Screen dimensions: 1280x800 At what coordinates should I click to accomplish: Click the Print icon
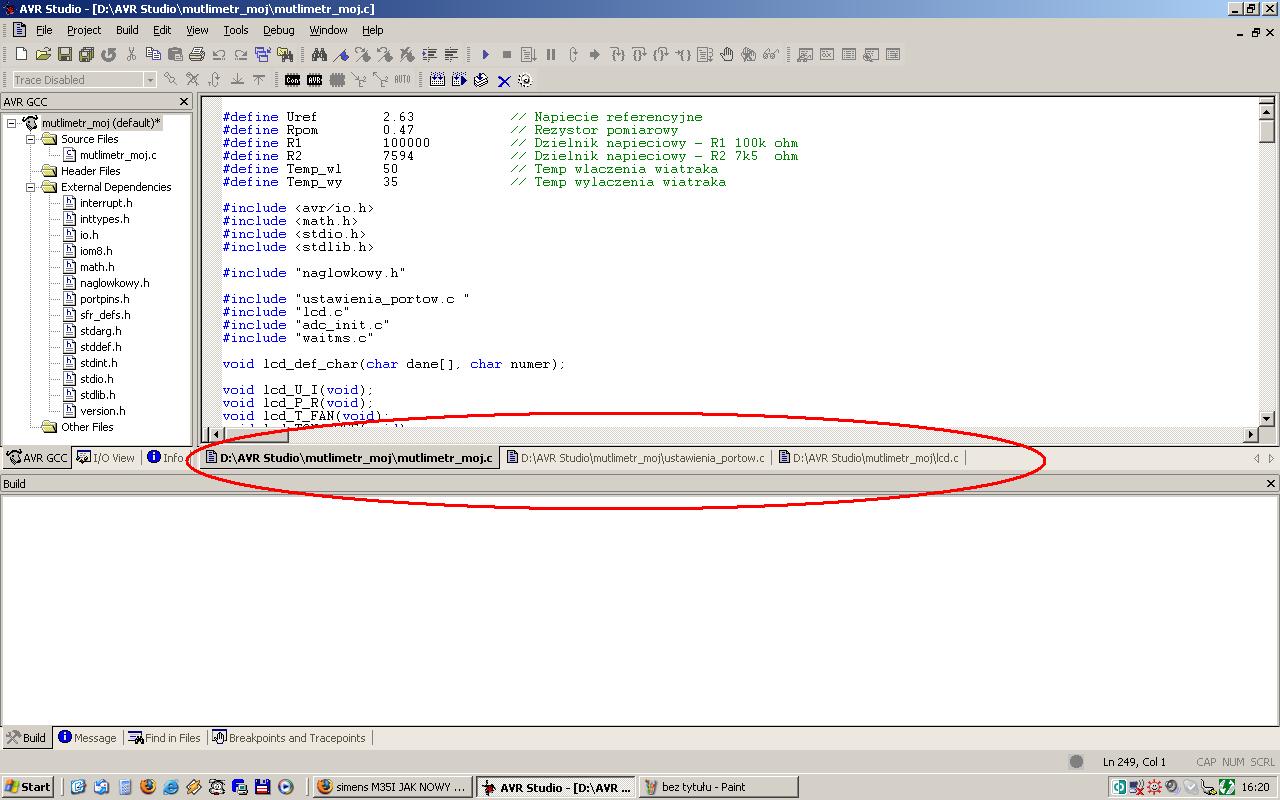click(x=197, y=54)
